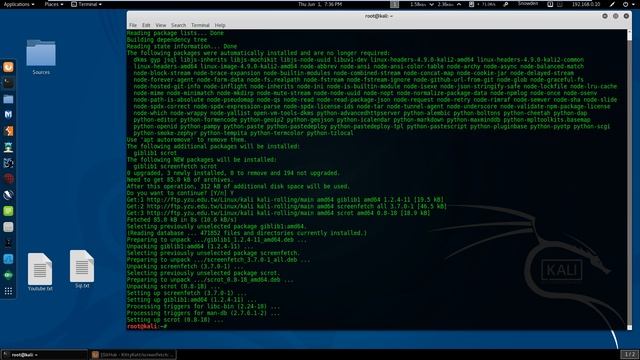640x360 pixels.
Task: Click the terminal vertical scrollbar
Action: (629, 180)
